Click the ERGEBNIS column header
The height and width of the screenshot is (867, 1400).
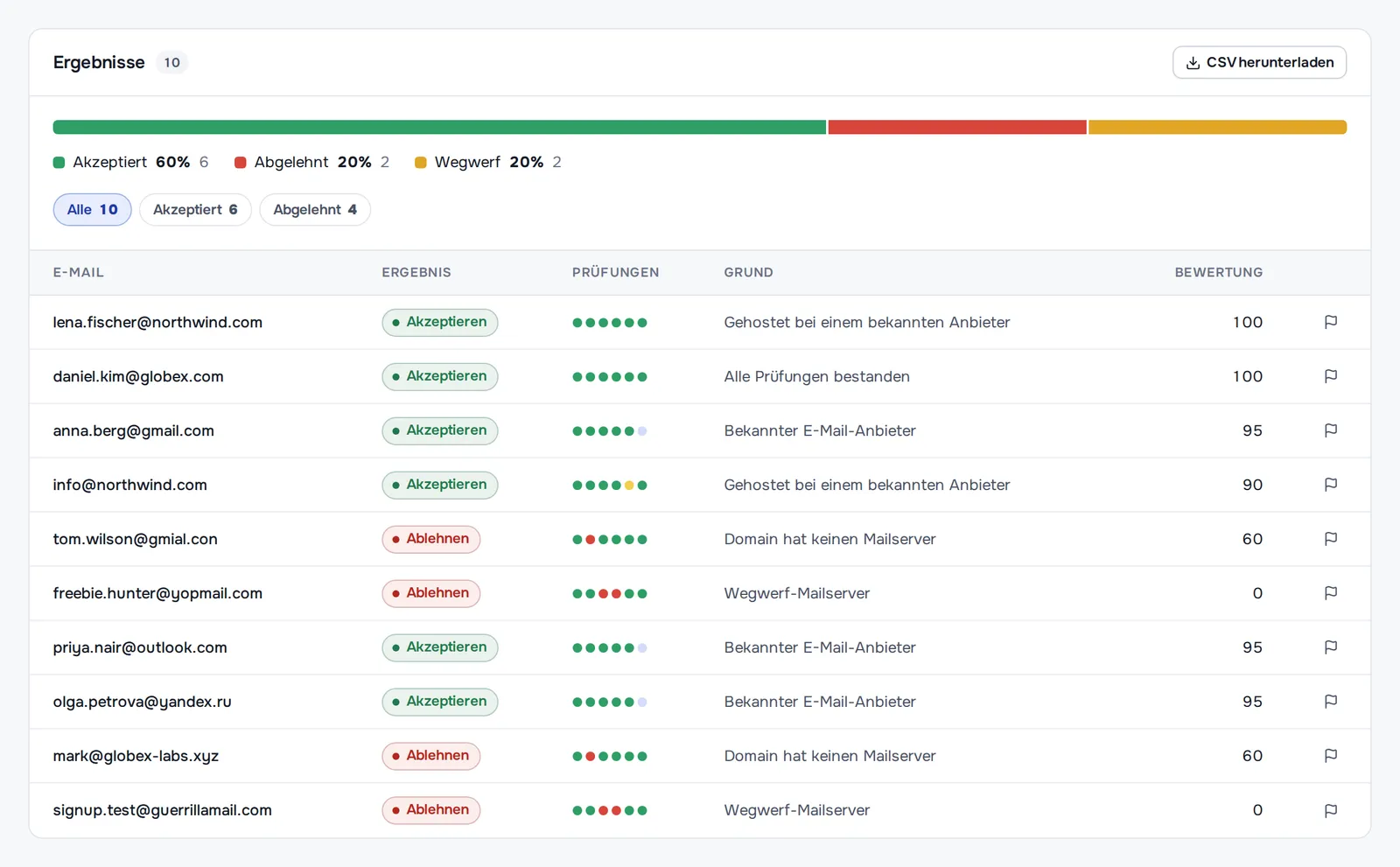(416, 272)
